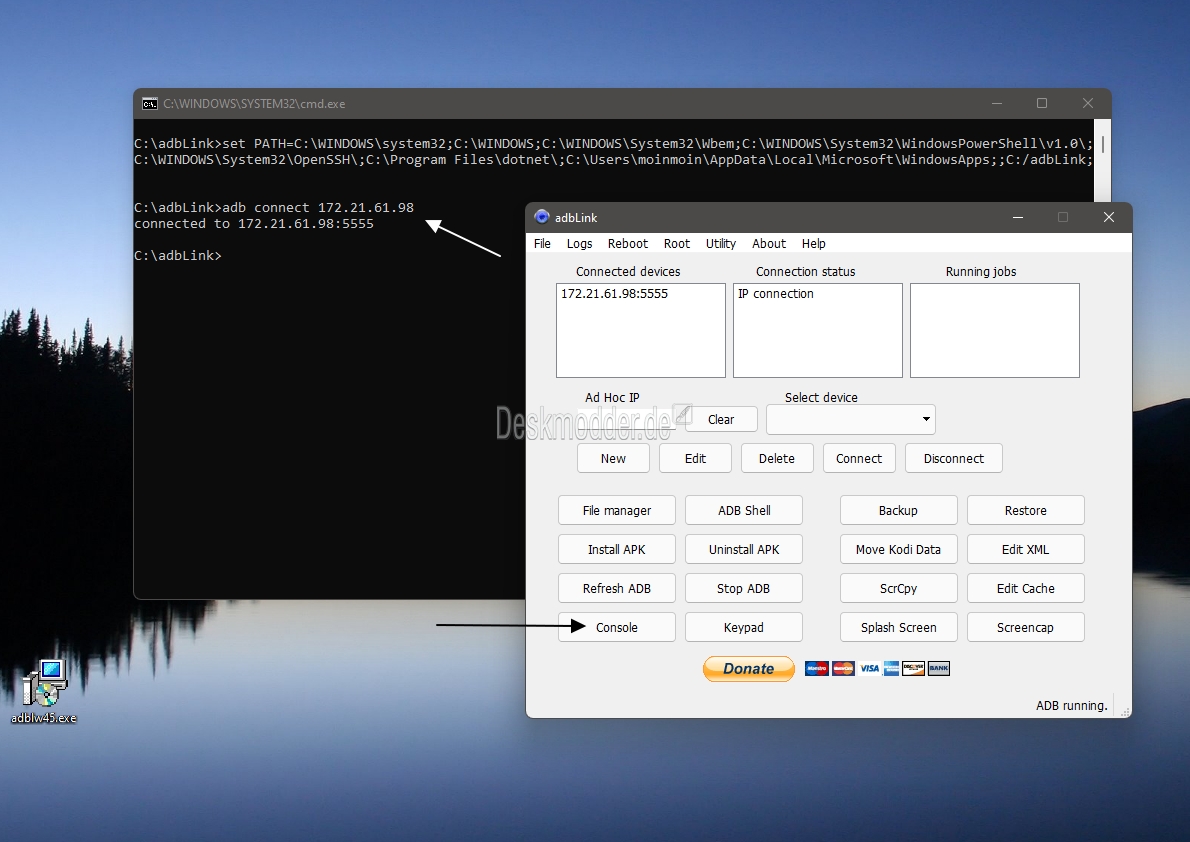
Task: Click the Stop ADB button
Action: coord(744,588)
